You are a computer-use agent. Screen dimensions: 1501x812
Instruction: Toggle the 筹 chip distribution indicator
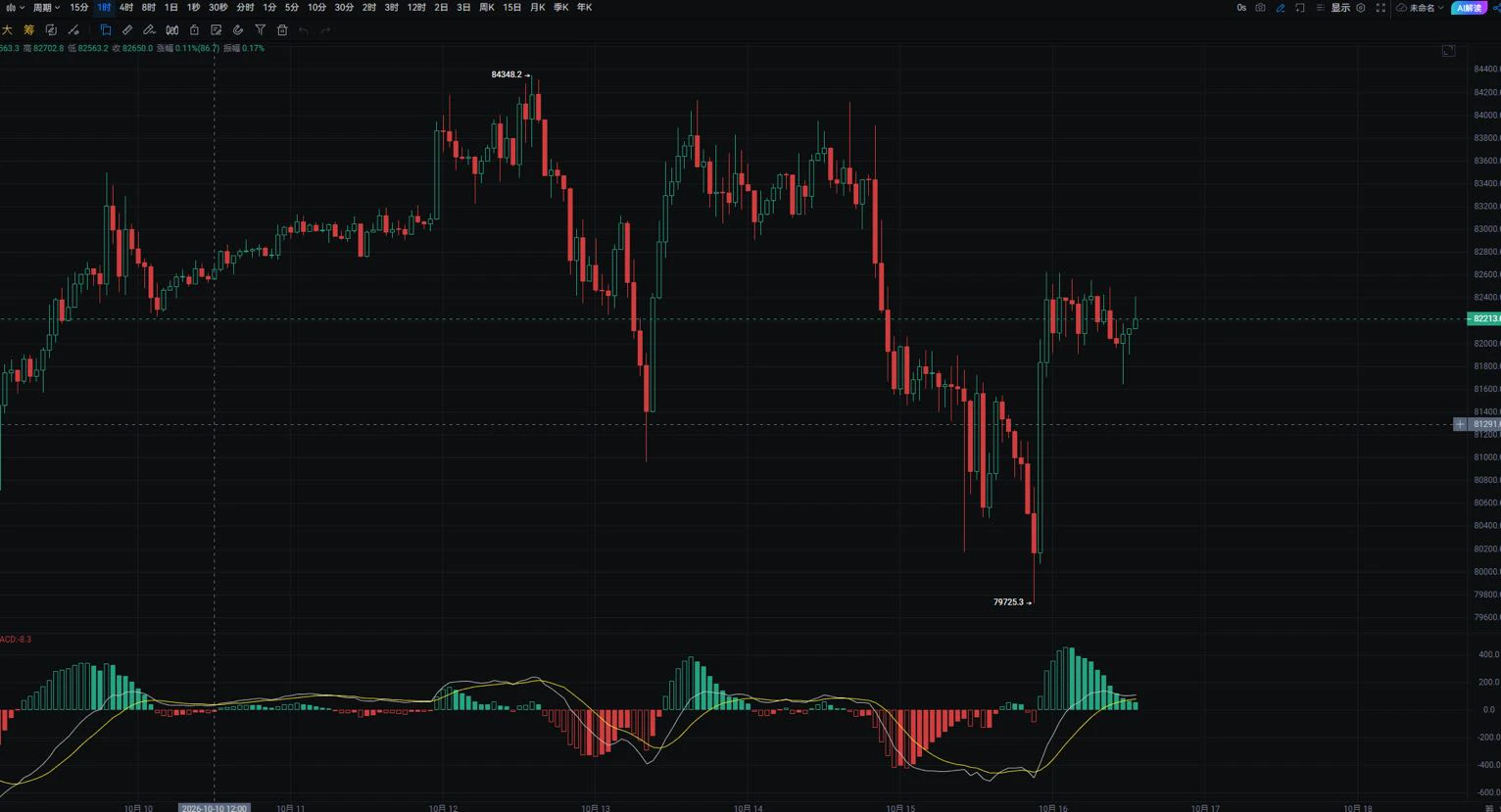[29, 30]
